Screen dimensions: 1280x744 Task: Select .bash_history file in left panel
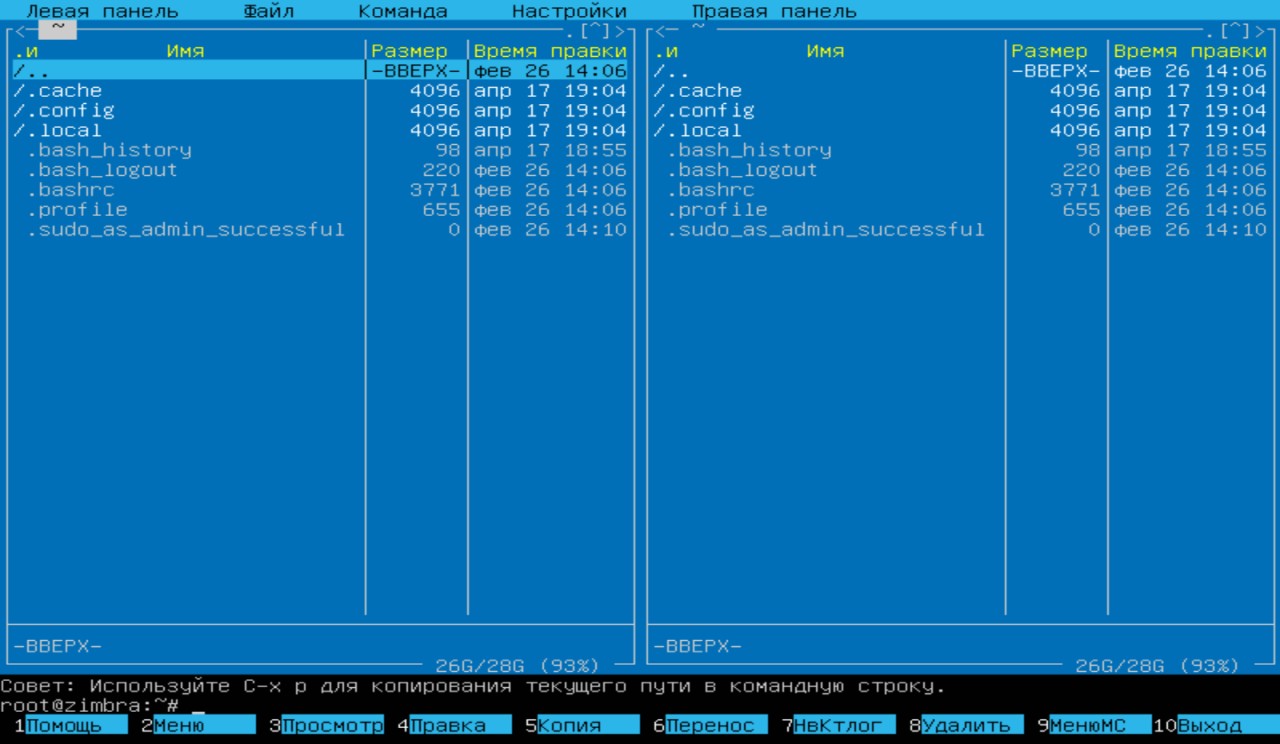(320, 150)
